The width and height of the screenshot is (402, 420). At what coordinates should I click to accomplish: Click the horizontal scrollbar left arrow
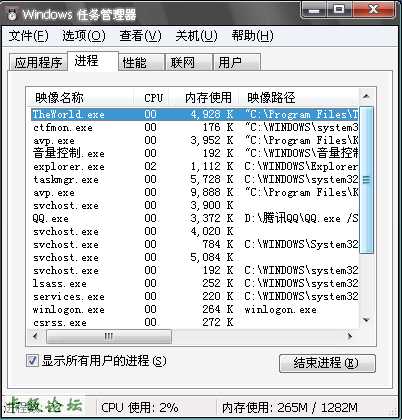(x=36, y=336)
